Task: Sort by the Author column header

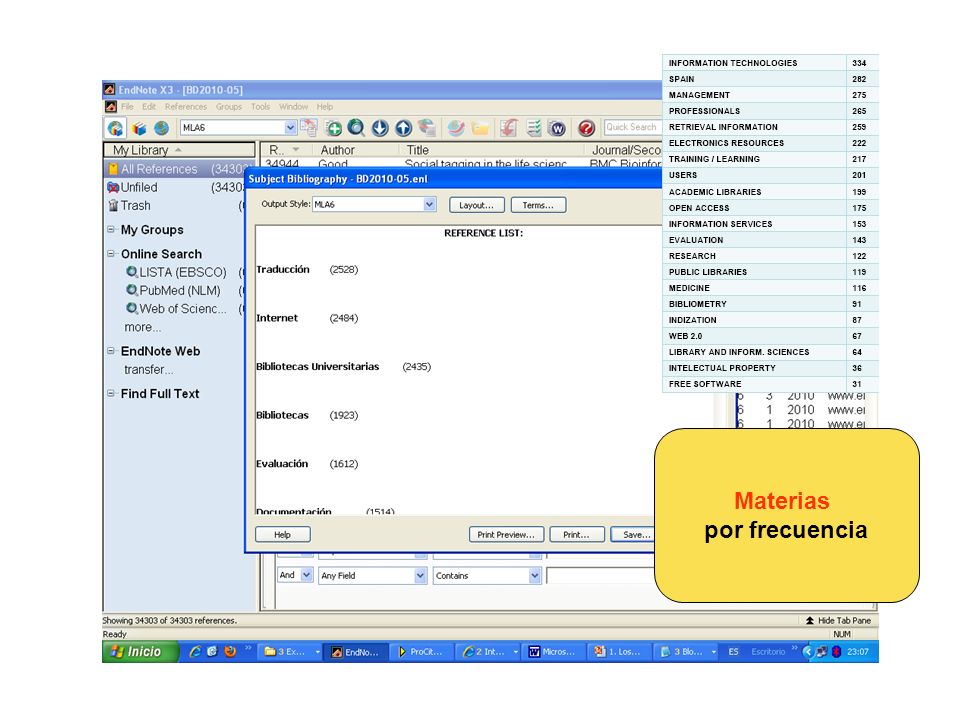Action: [337, 150]
